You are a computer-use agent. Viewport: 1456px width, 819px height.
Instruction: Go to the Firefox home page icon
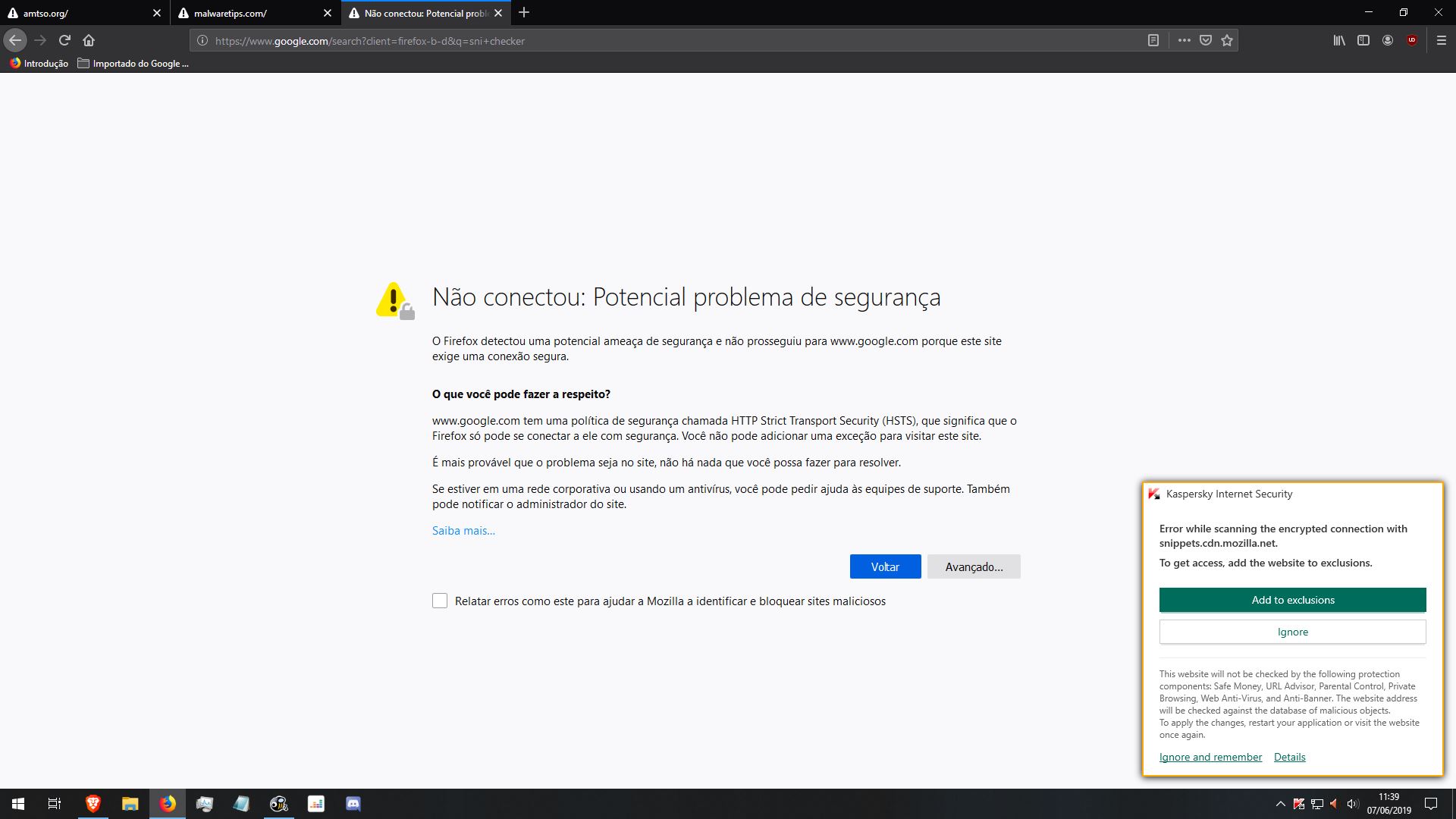click(89, 40)
